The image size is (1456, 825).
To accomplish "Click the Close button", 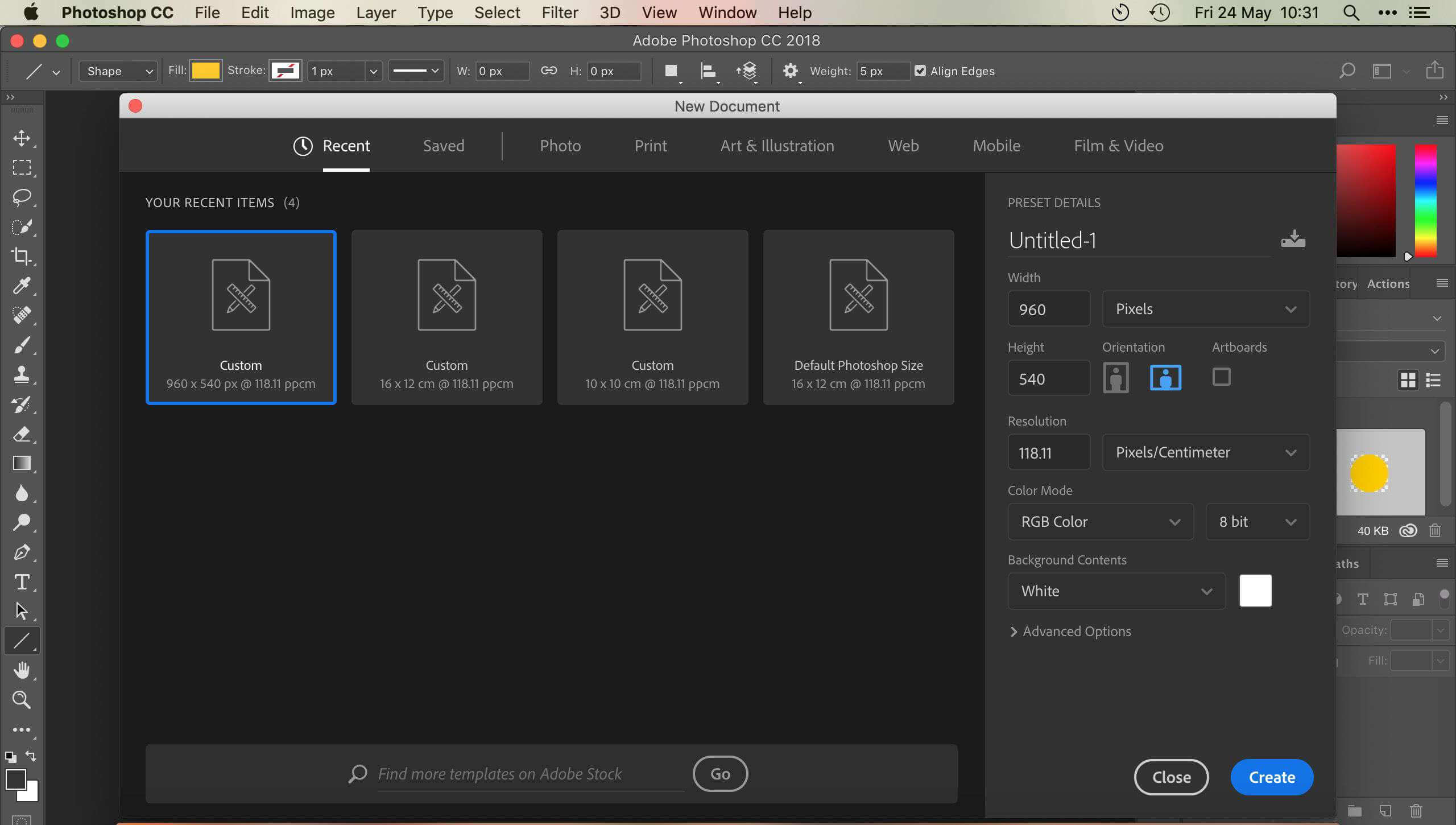I will 1171,777.
